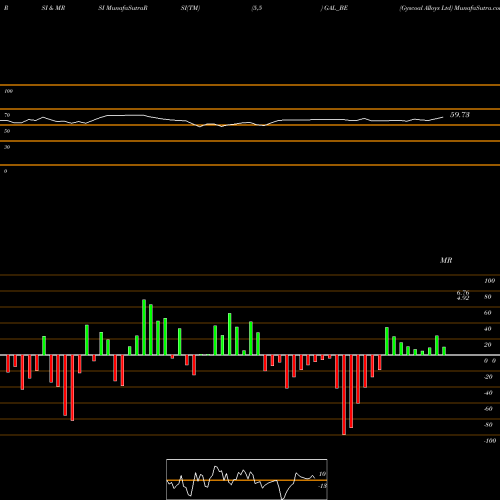
Task: Click the 6.76 value in MR panel
Action: (463, 293)
